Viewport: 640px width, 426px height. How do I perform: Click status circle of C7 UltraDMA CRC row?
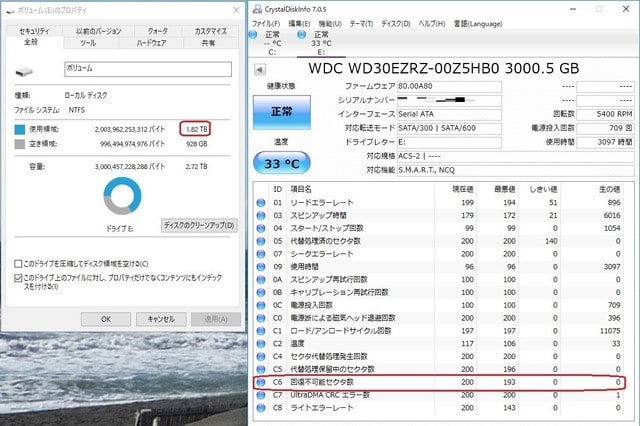[261, 395]
